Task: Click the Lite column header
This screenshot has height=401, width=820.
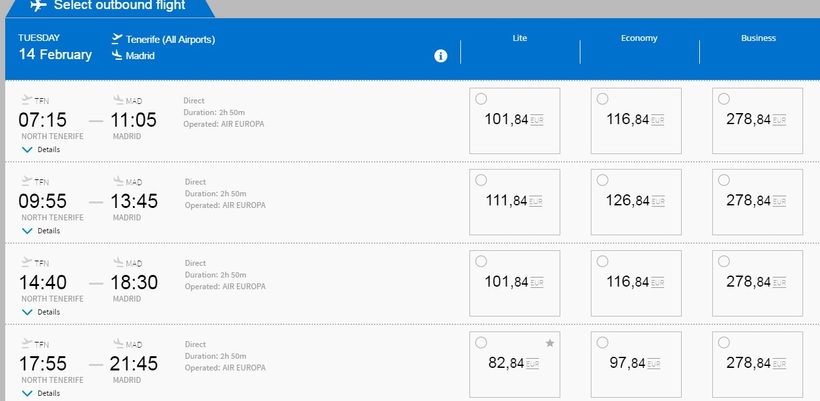Action: 519,39
